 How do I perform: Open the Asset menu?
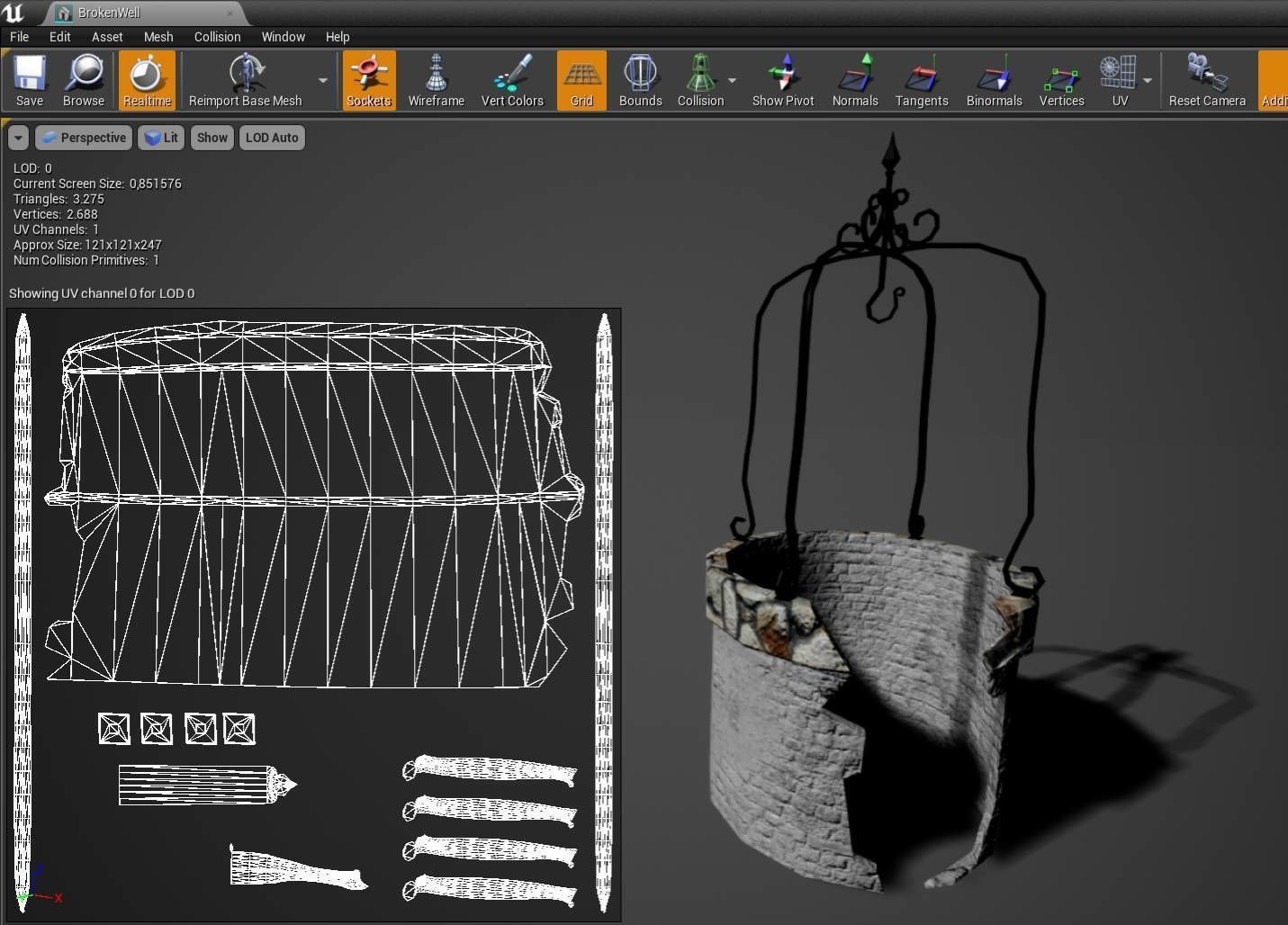(x=107, y=37)
